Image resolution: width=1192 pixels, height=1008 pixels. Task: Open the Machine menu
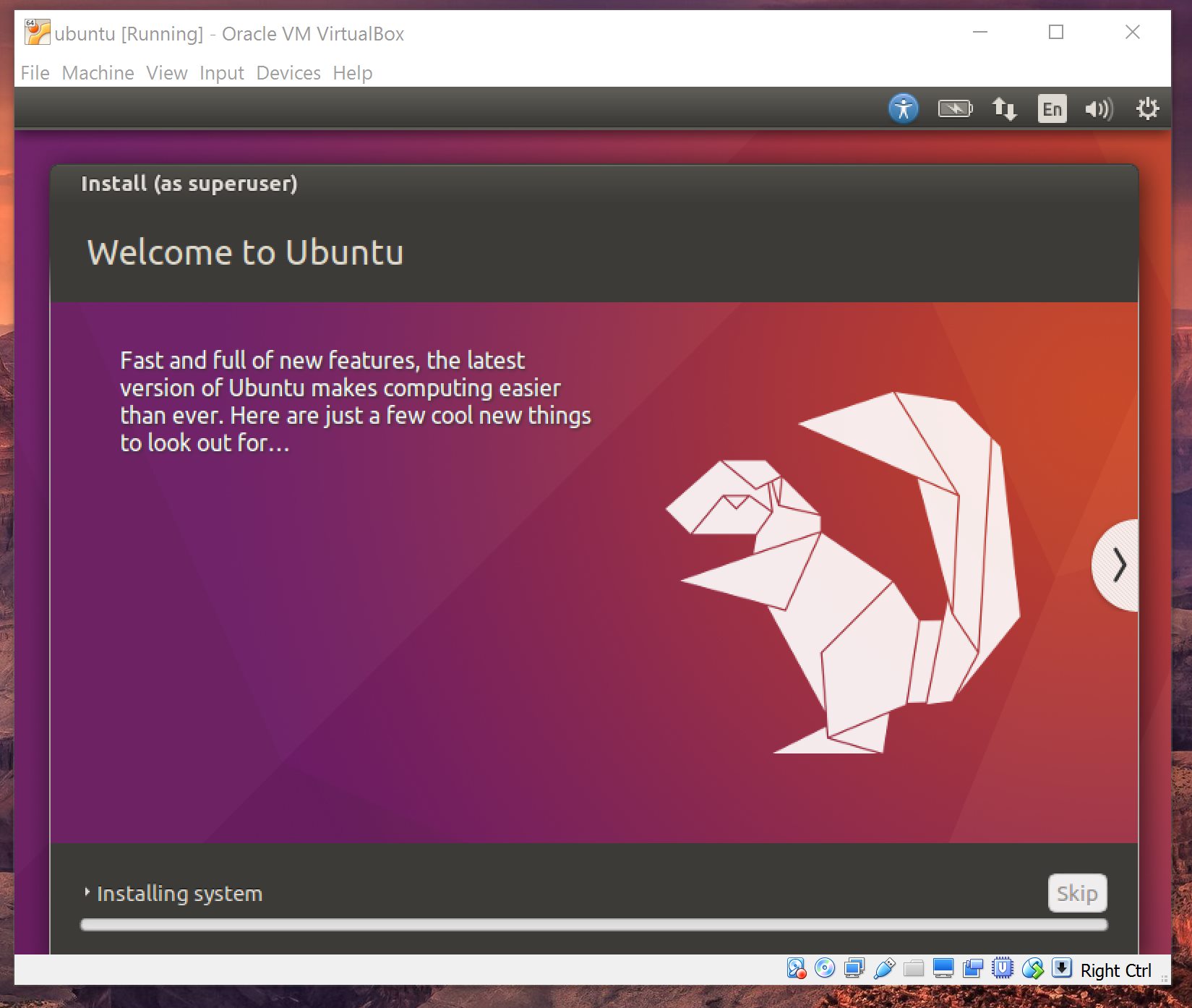pos(98,73)
